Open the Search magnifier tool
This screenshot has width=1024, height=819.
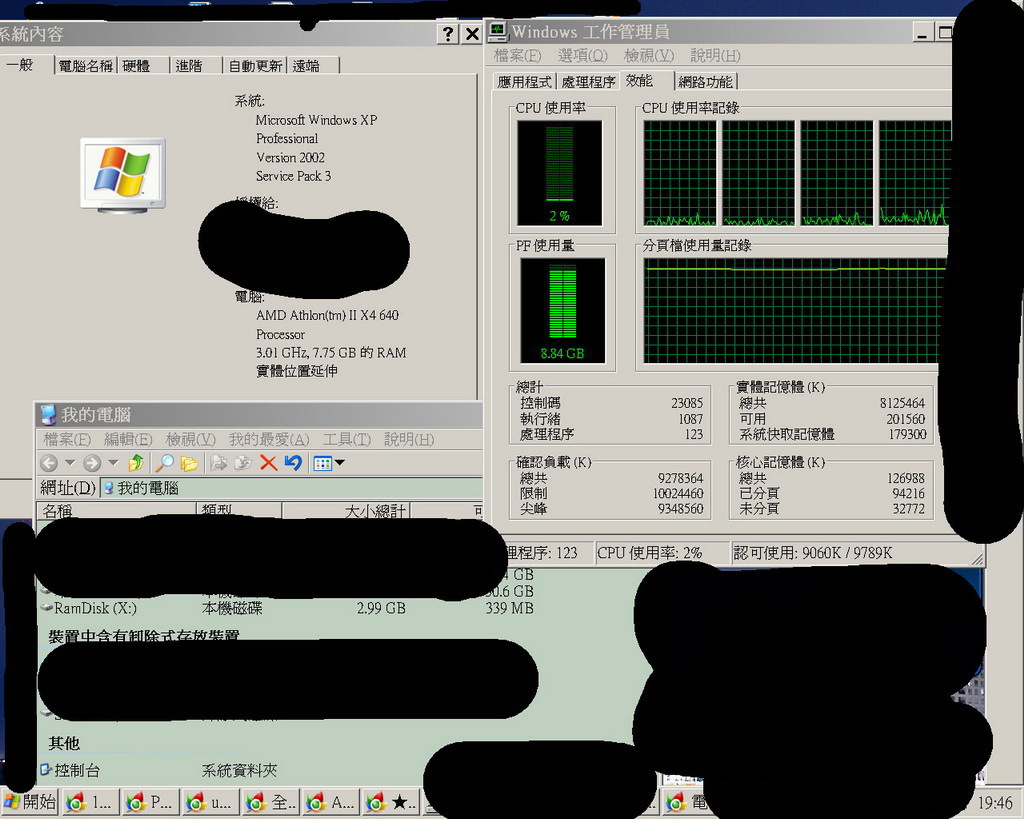click(164, 463)
